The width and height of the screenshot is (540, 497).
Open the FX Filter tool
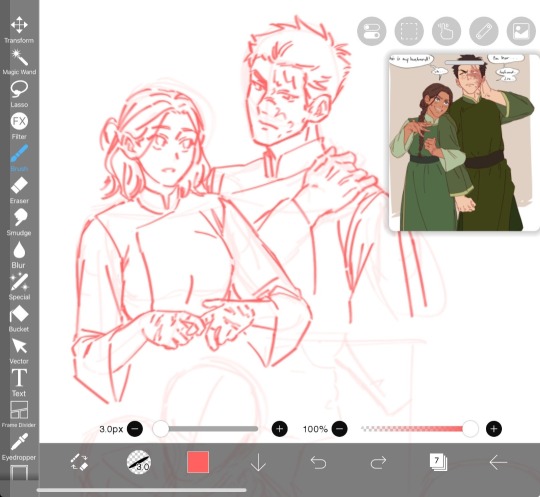coord(19,126)
